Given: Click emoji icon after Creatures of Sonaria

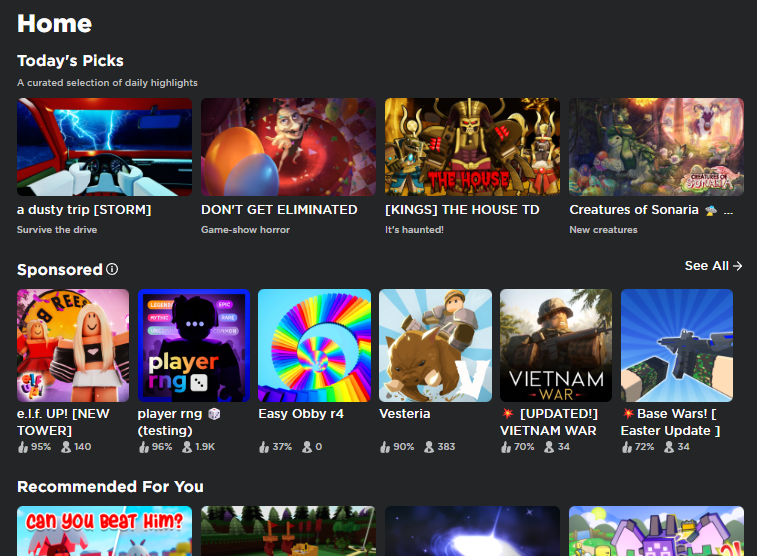Looking at the screenshot, I should pyautogui.click(x=711, y=210).
